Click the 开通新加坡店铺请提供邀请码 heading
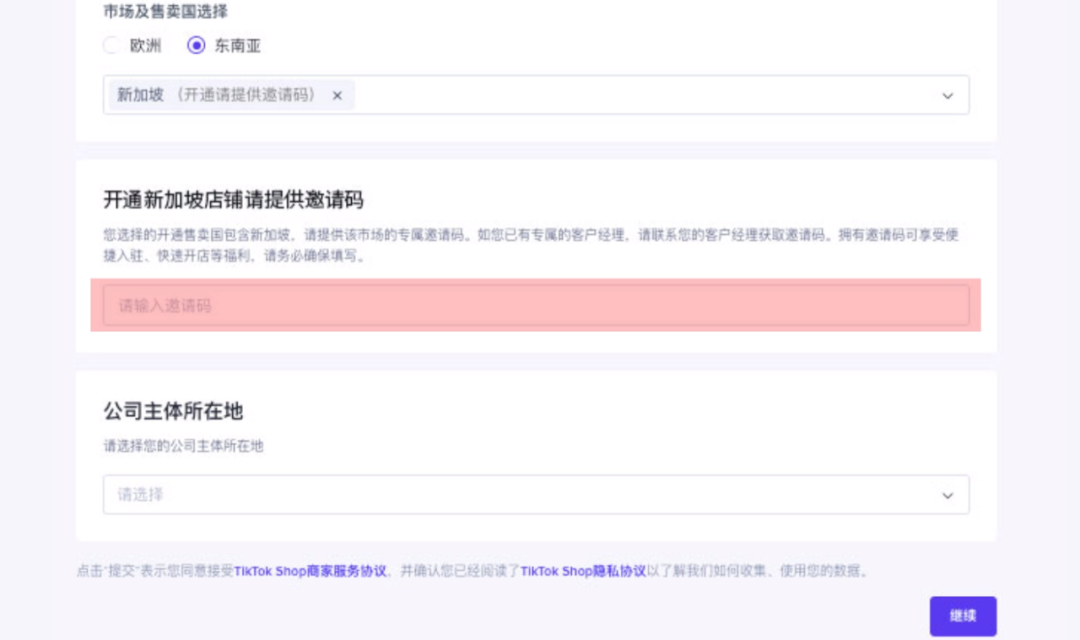The height and width of the screenshot is (640, 1080). pyautogui.click(x=232, y=200)
